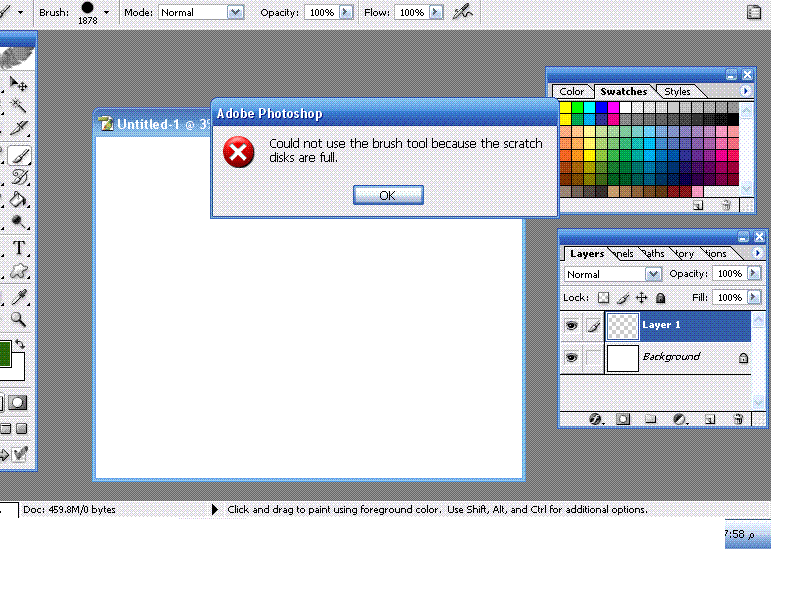Switch to the Actions tab

(x=716, y=254)
